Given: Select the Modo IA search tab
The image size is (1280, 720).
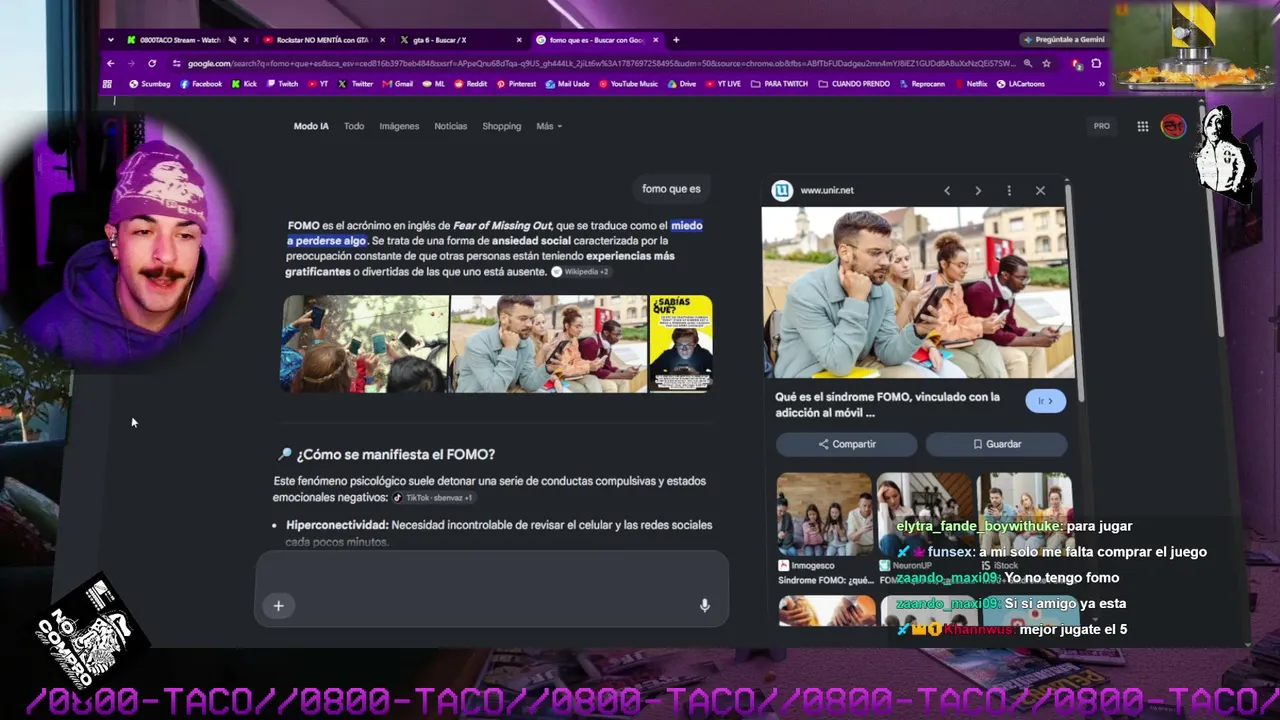Looking at the screenshot, I should click(x=311, y=126).
